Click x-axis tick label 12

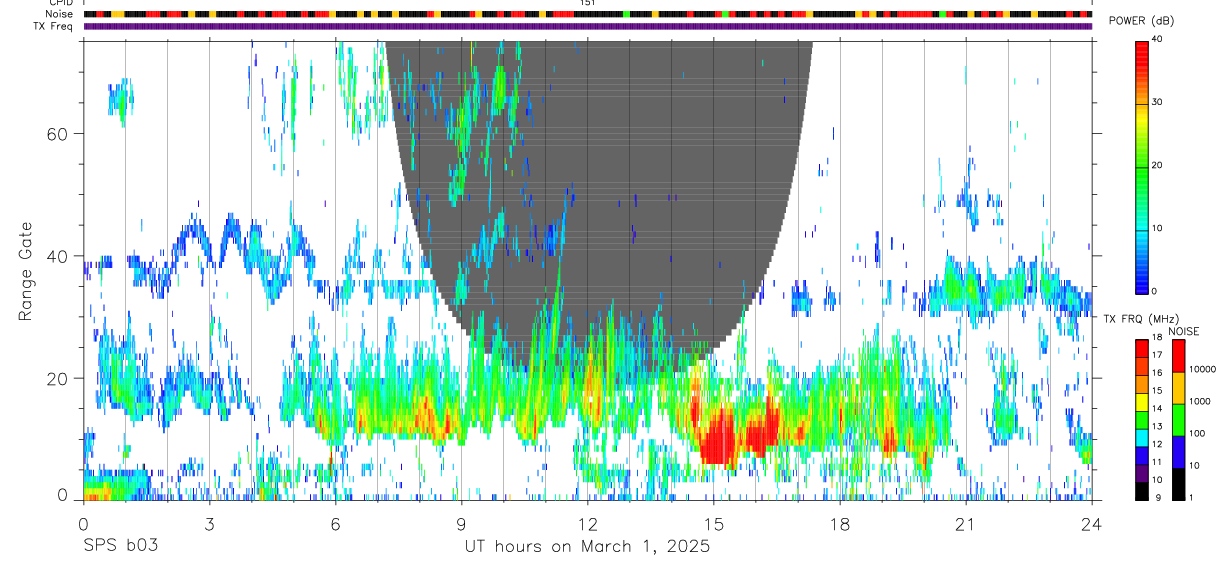[587, 524]
